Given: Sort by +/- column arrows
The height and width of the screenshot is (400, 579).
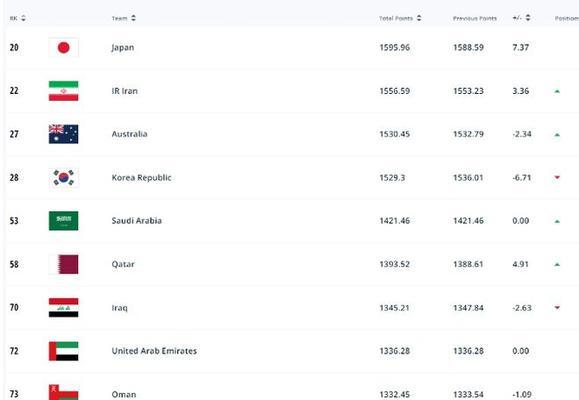Looking at the screenshot, I should (x=528, y=18).
